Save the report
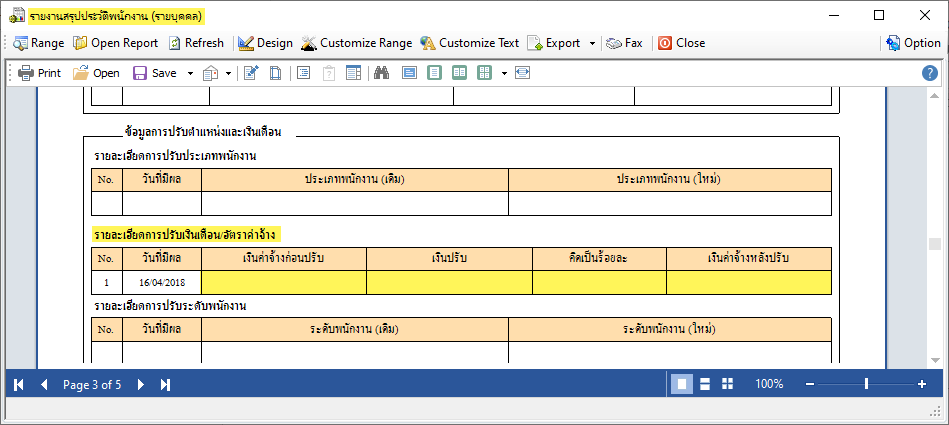The image size is (949, 425). 155,73
